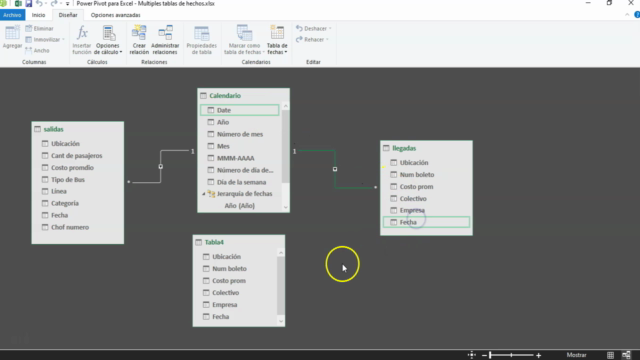Image resolution: width=640 pixels, height=360 pixels.
Task: Click the Crear relación icon
Action: point(139,33)
